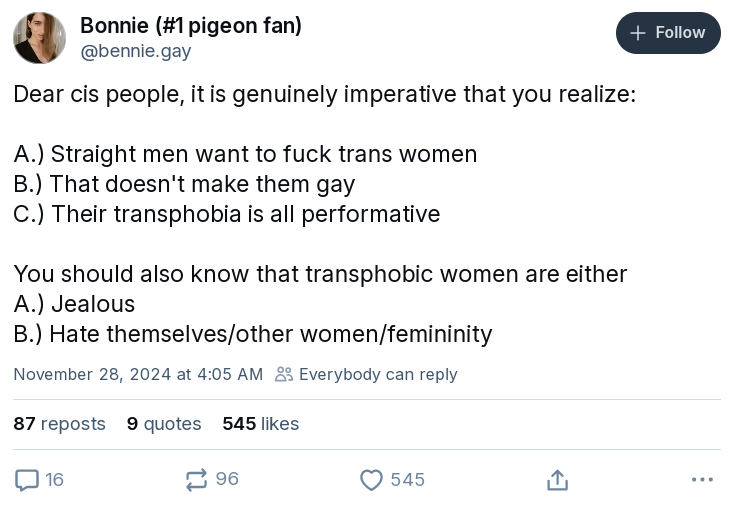Click the Everybody can reply label

(x=378, y=374)
